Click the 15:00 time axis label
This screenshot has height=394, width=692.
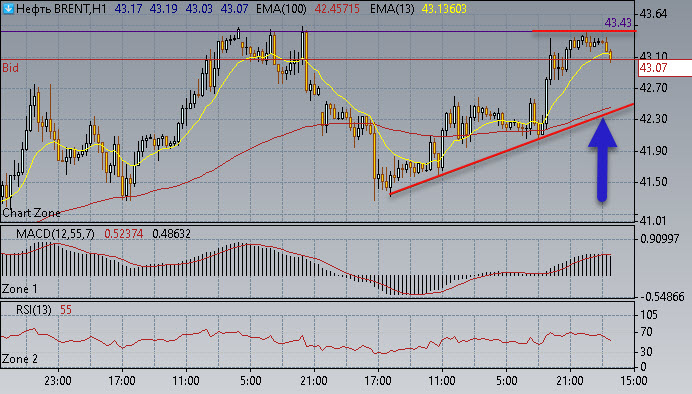point(634,381)
